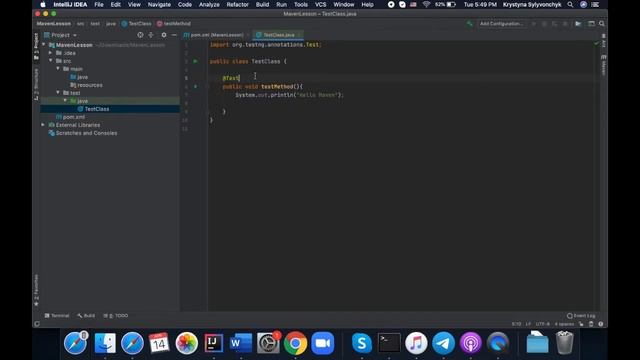Open the Event Log

(581, 316)
